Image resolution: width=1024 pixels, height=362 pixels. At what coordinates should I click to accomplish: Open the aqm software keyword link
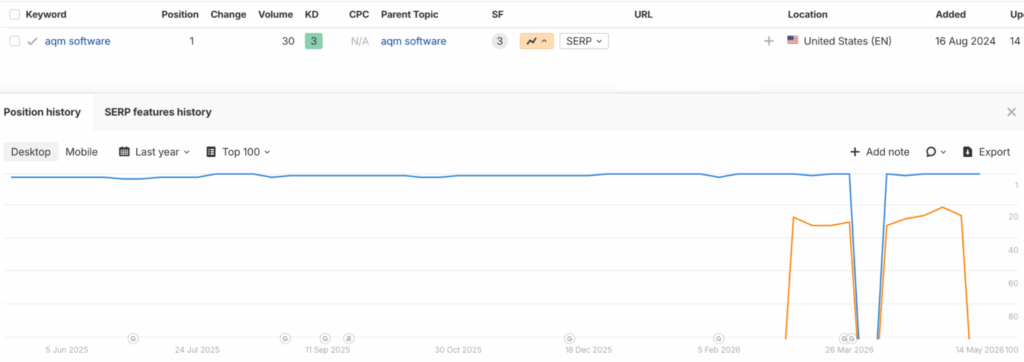[77, 41]
